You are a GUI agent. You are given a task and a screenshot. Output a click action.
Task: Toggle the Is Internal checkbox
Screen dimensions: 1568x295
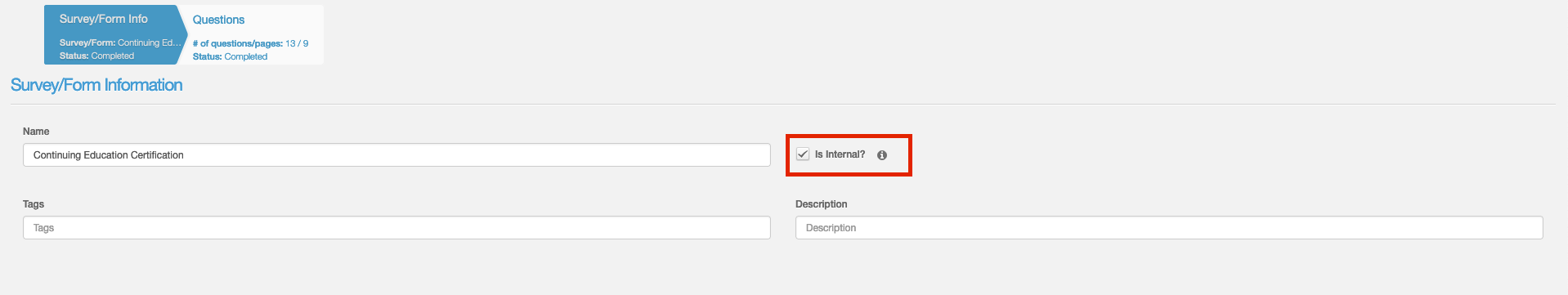pos(803,154)
